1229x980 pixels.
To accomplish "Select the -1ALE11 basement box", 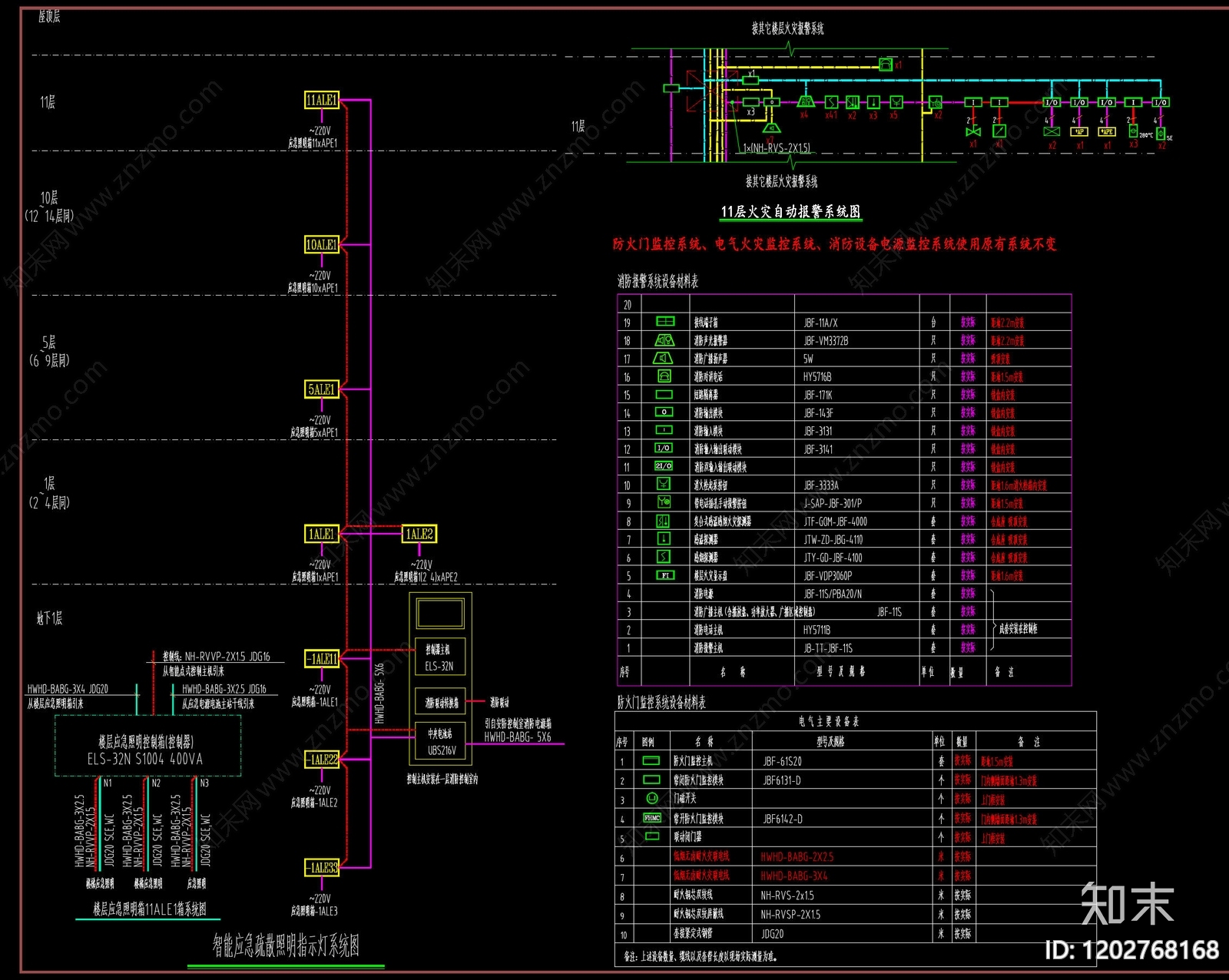I will [322, 658].
